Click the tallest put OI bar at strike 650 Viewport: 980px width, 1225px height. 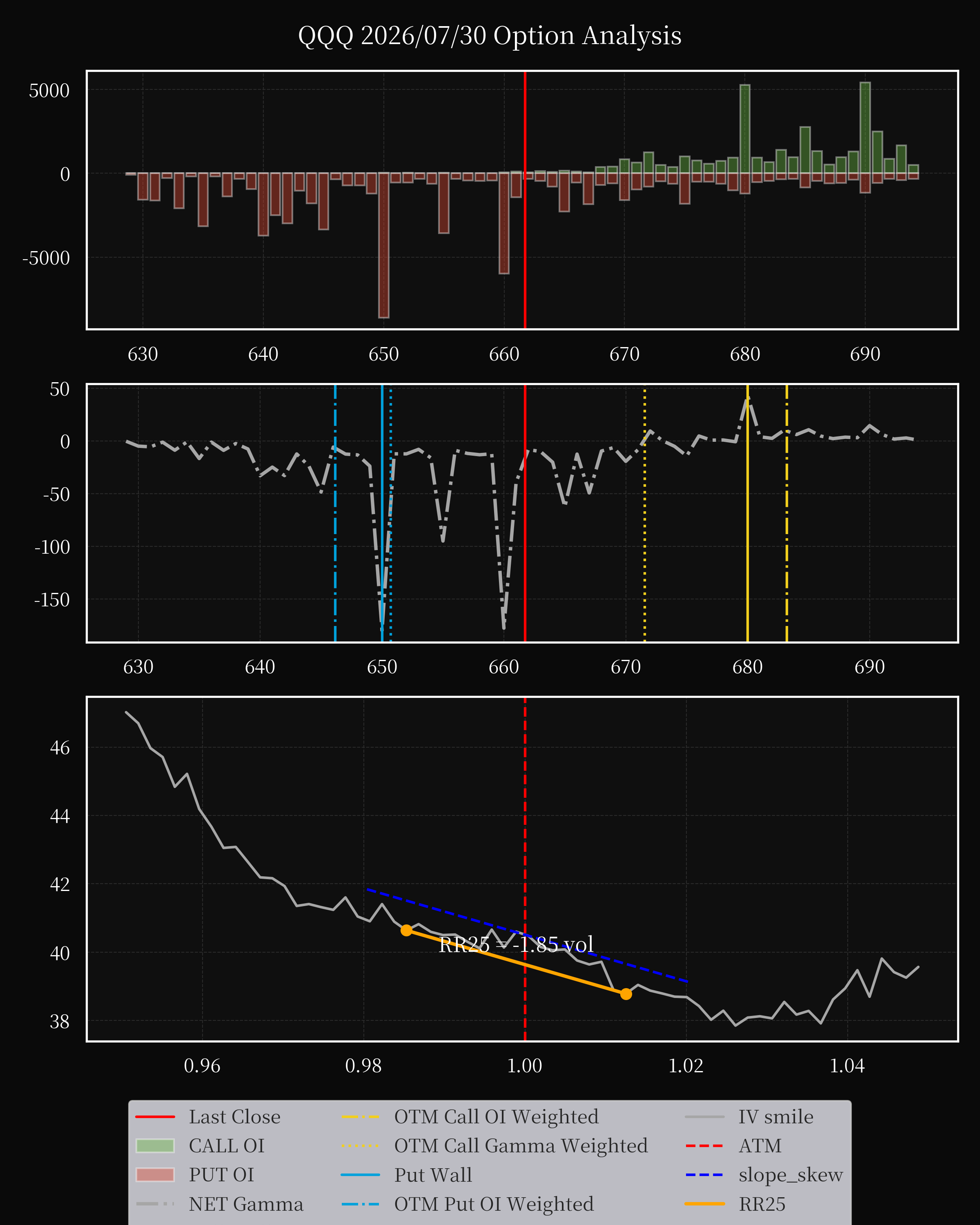pos(384,245)
